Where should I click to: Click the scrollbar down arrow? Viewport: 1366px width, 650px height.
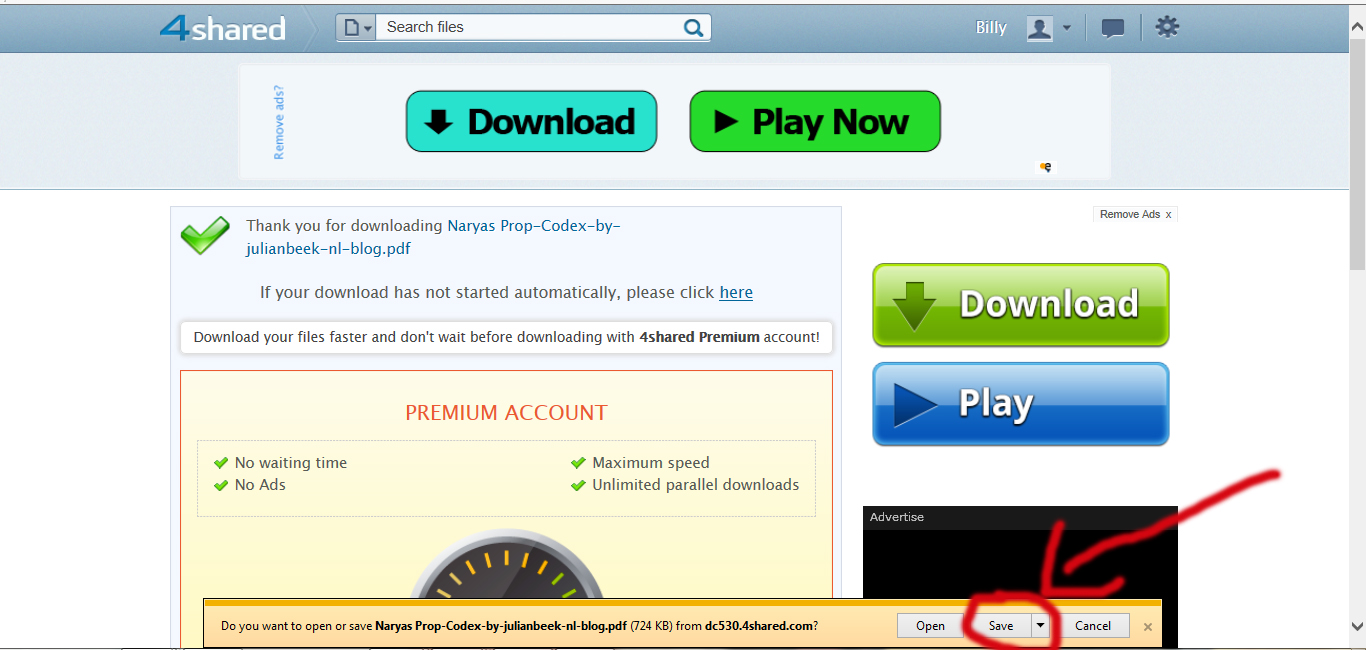pos(1357,626)
